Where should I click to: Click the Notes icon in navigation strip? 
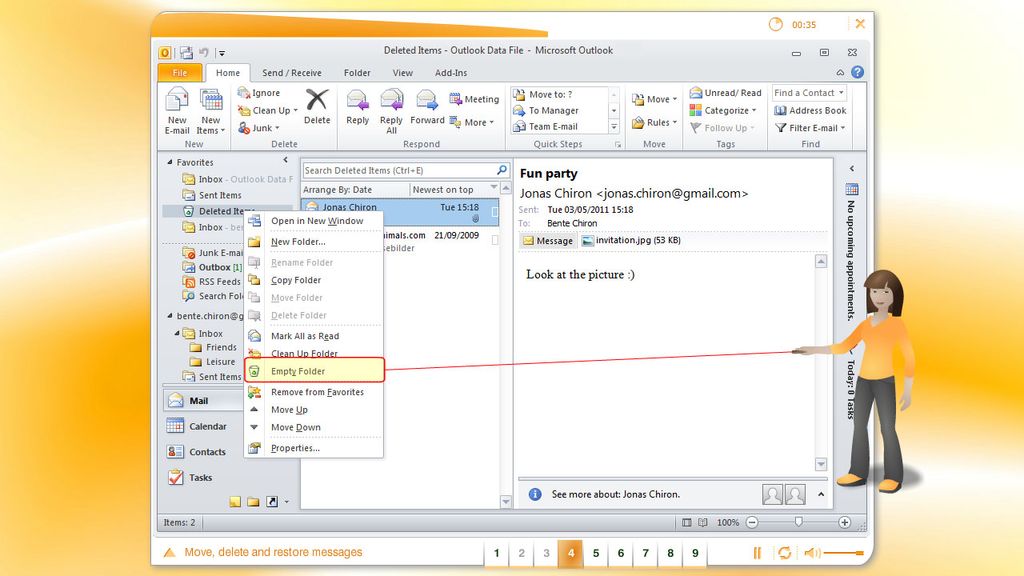[234, 502]
